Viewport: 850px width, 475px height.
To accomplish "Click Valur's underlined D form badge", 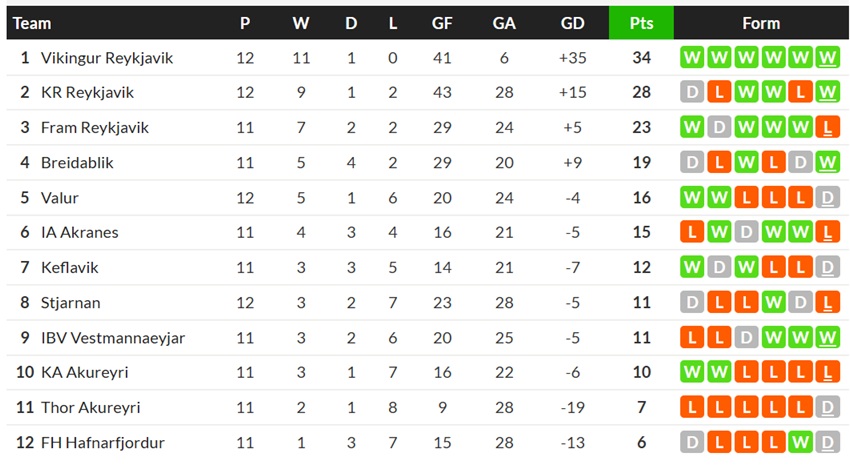I will tap(827, 197).
